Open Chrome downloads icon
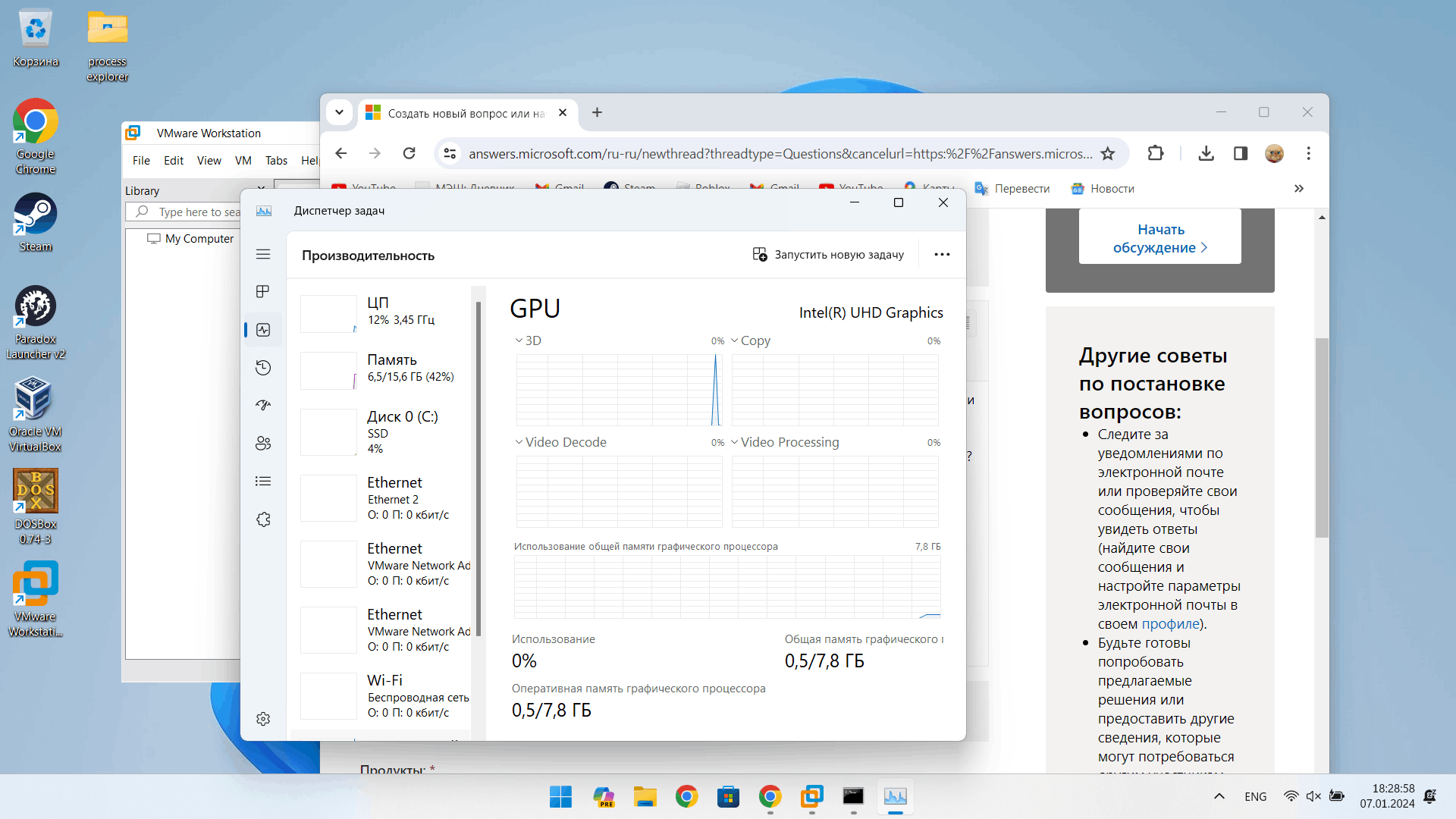Screen dimensions: 1456x819 (x=1206, y=153)
